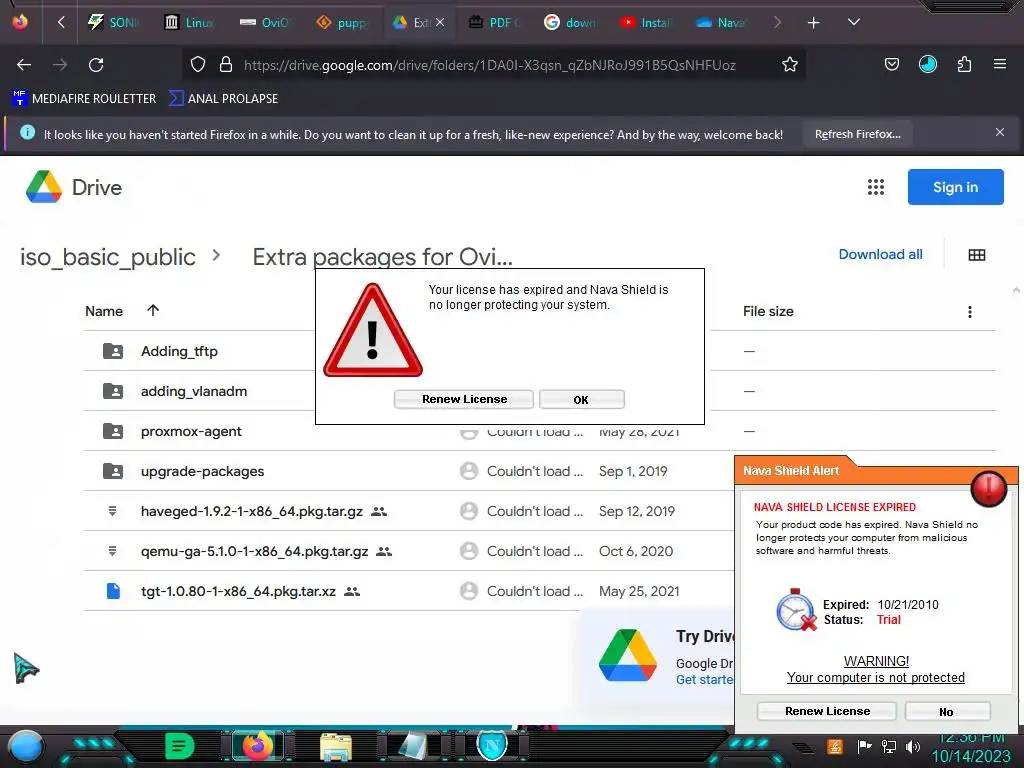Open the proxmox-agent folder
The width and height of the screenshot is (1024, 768).
pyautogui.click(x=191, y=432)
